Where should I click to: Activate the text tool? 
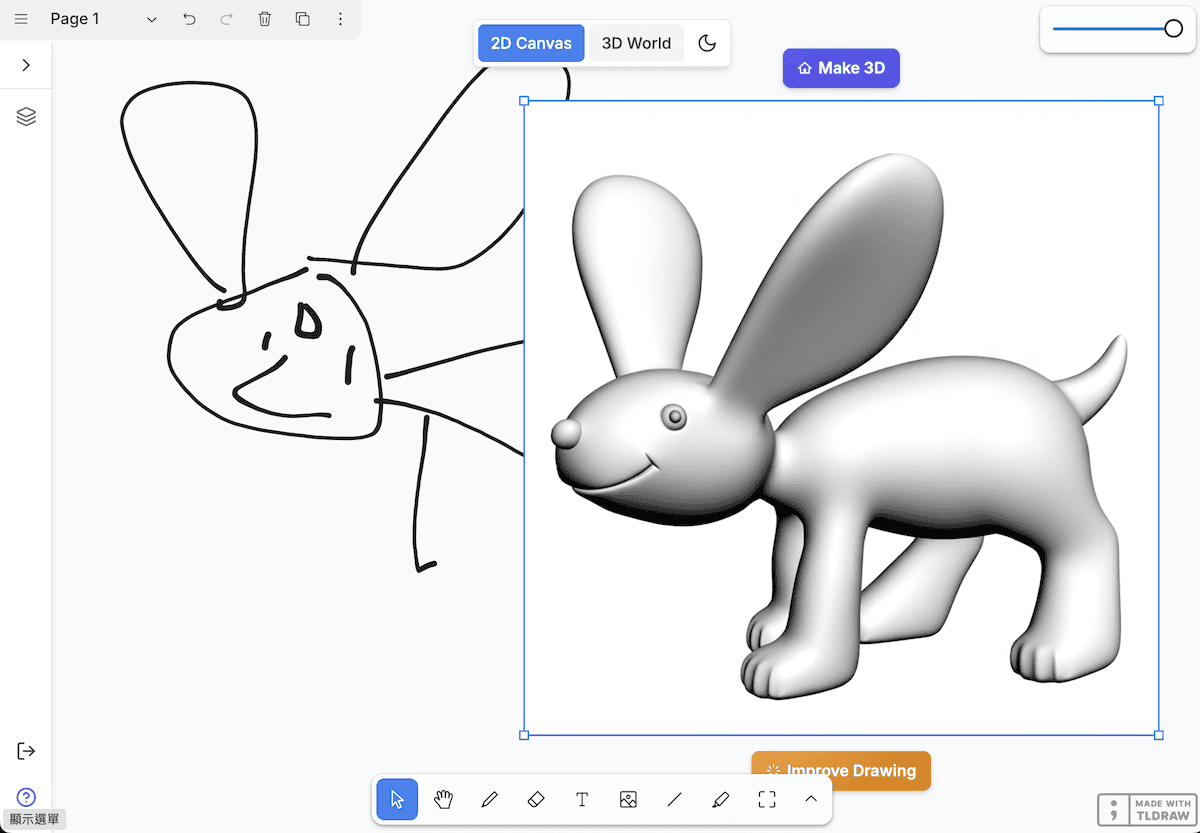tap(582, 799)
